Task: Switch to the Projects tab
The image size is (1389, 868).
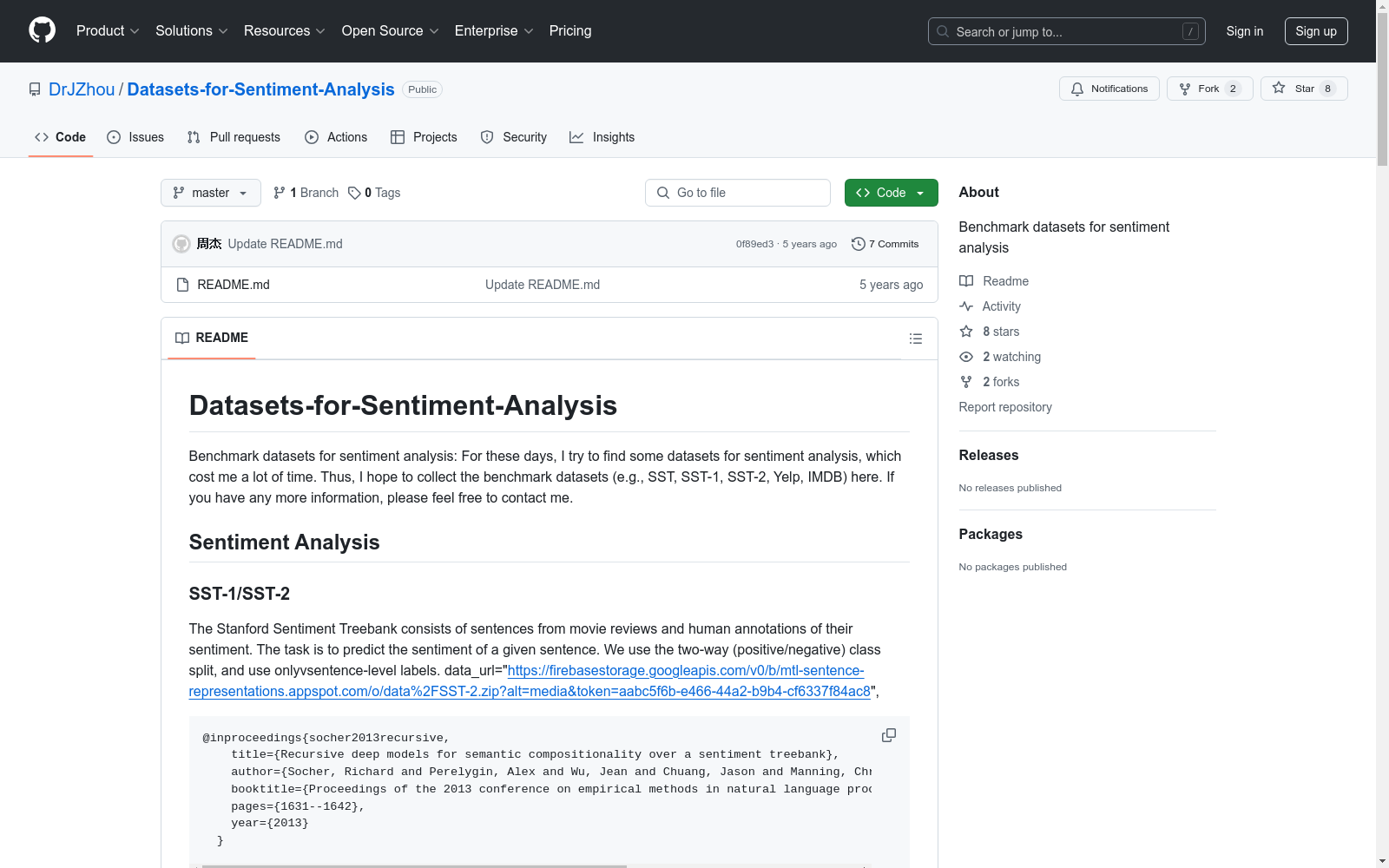Action: pyautogui.click(x=424, y=137)
